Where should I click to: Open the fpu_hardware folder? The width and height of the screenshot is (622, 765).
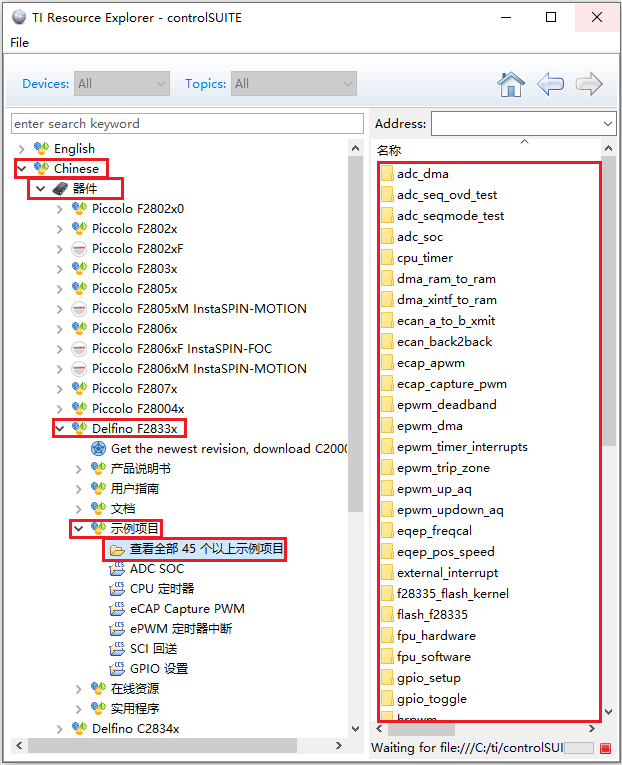pos(436,636)
